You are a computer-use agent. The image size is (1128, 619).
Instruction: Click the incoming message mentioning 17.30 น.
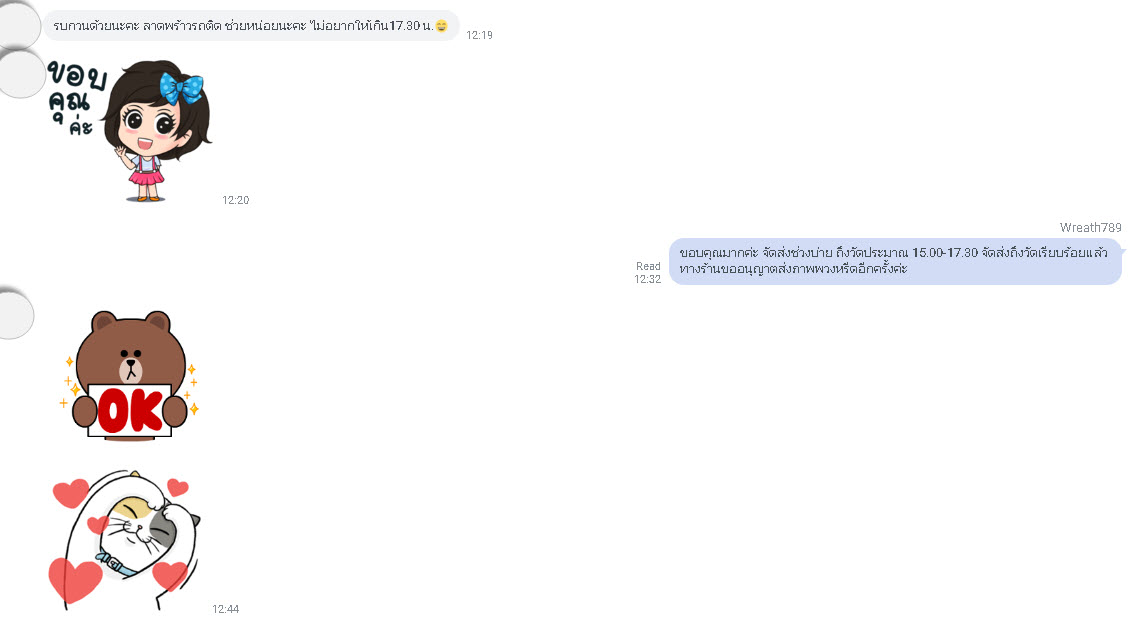[251, 26]
